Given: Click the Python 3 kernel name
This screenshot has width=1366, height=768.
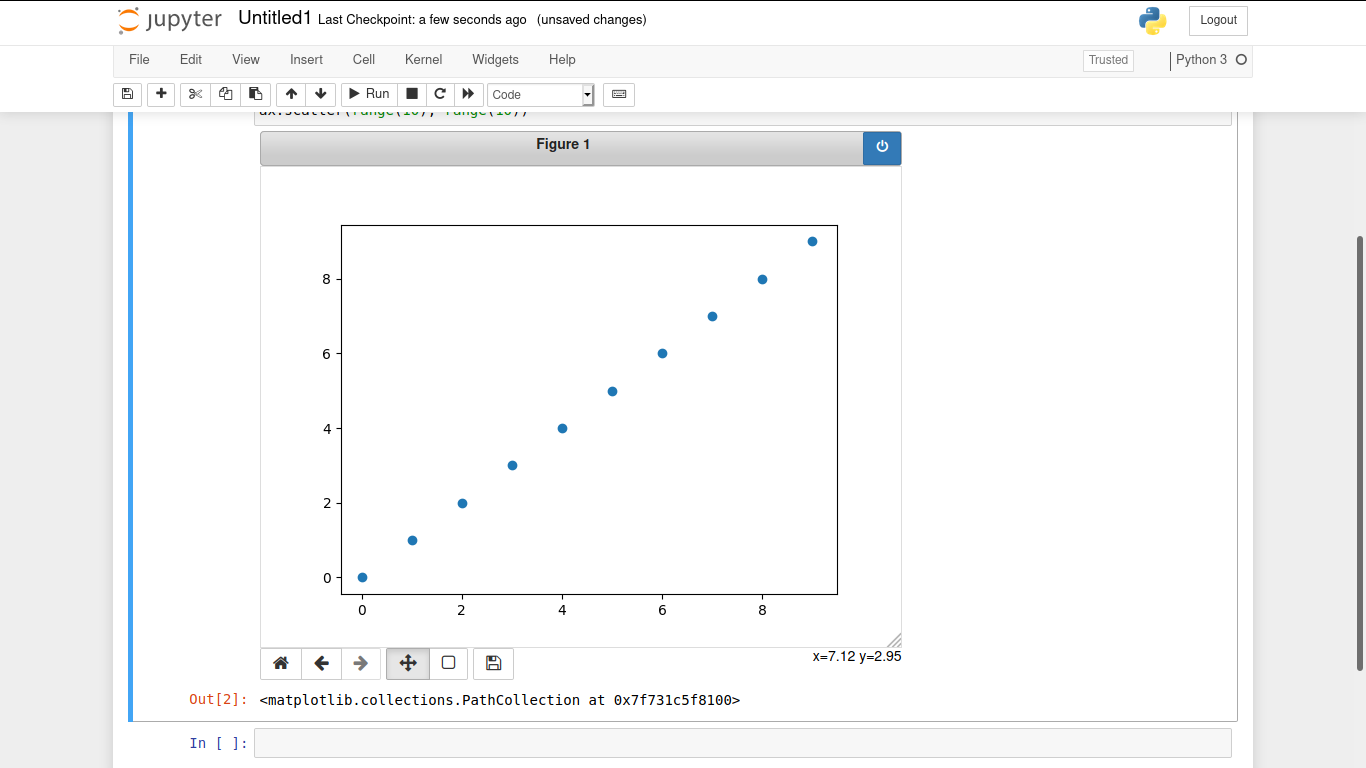Looking at the screenshot, I should [1201, 60].
